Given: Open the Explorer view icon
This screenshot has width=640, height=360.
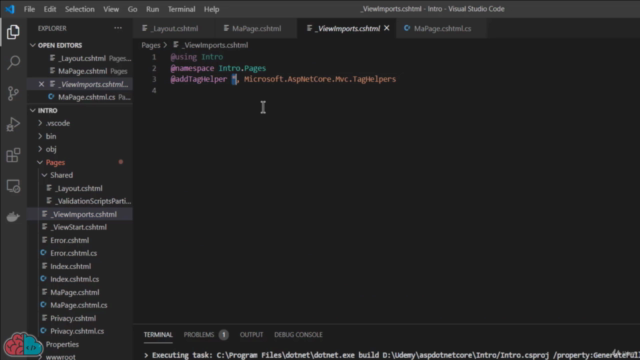Looking at the screenshot, I should pyautogui.click(x=13, y=32).
